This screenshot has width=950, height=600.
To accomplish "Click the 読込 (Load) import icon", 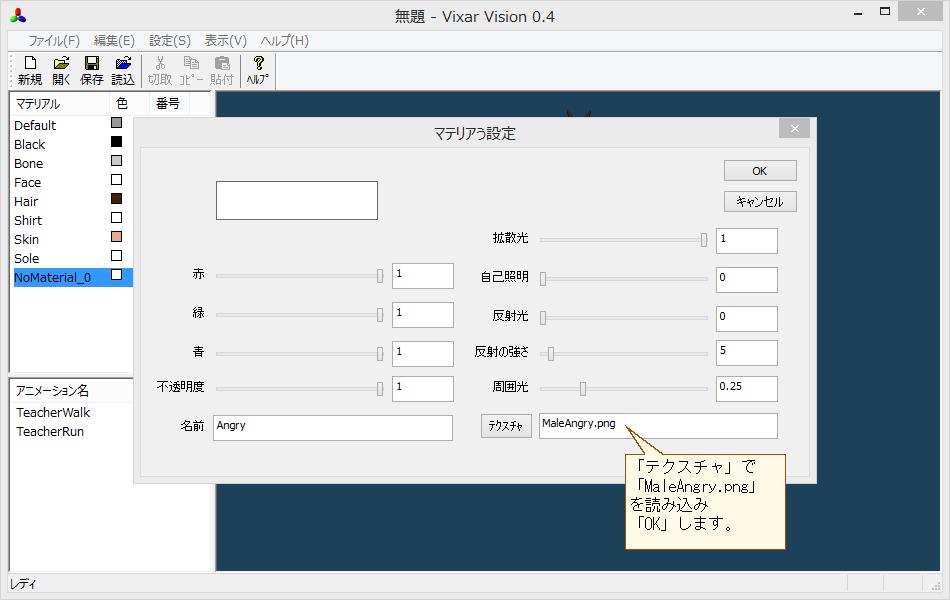I will click(123, 64).
